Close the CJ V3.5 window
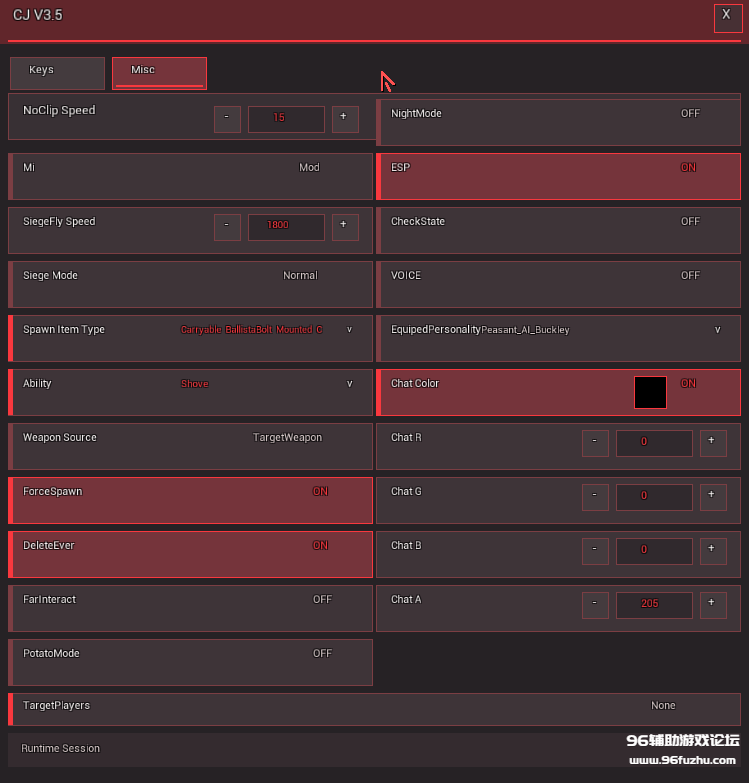This screenshot has height=783, width=749. click(728, 18)
